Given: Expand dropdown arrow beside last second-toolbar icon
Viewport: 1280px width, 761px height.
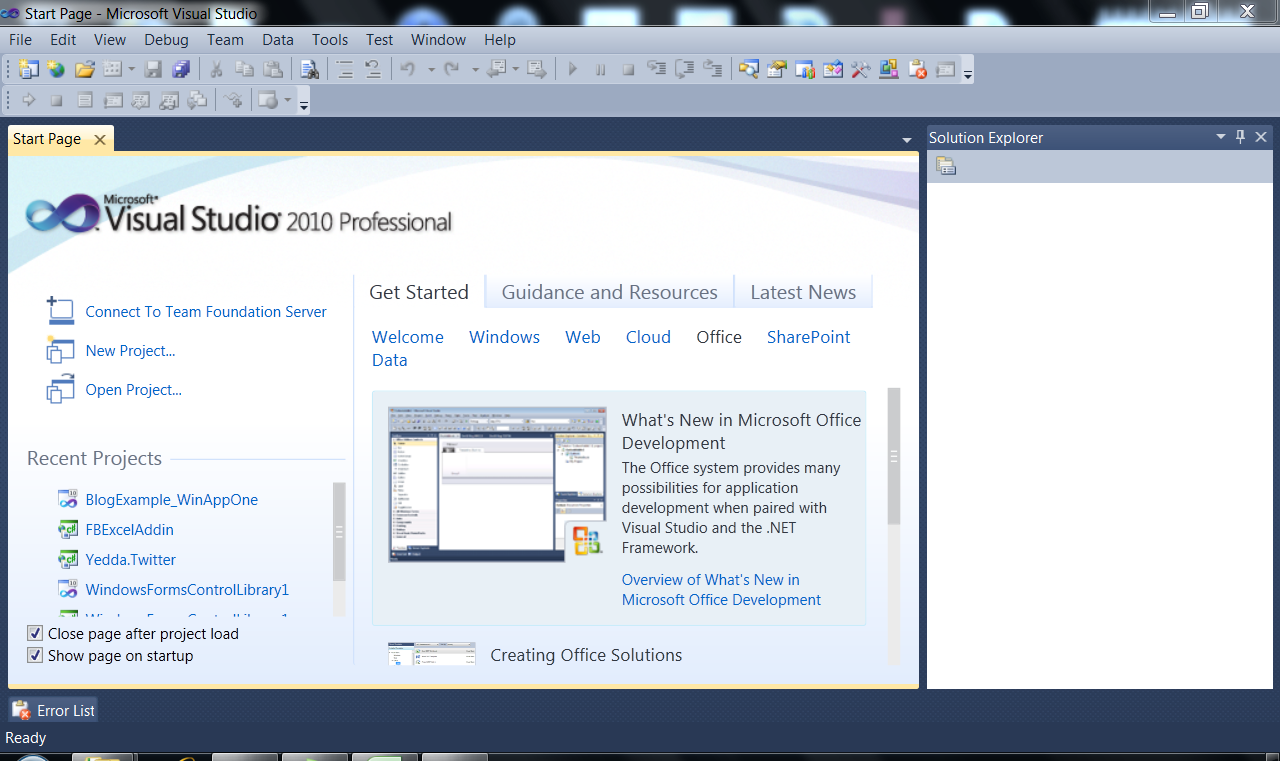Looking at the screenshot, I should pyautogui.click(x=287, y=100).
